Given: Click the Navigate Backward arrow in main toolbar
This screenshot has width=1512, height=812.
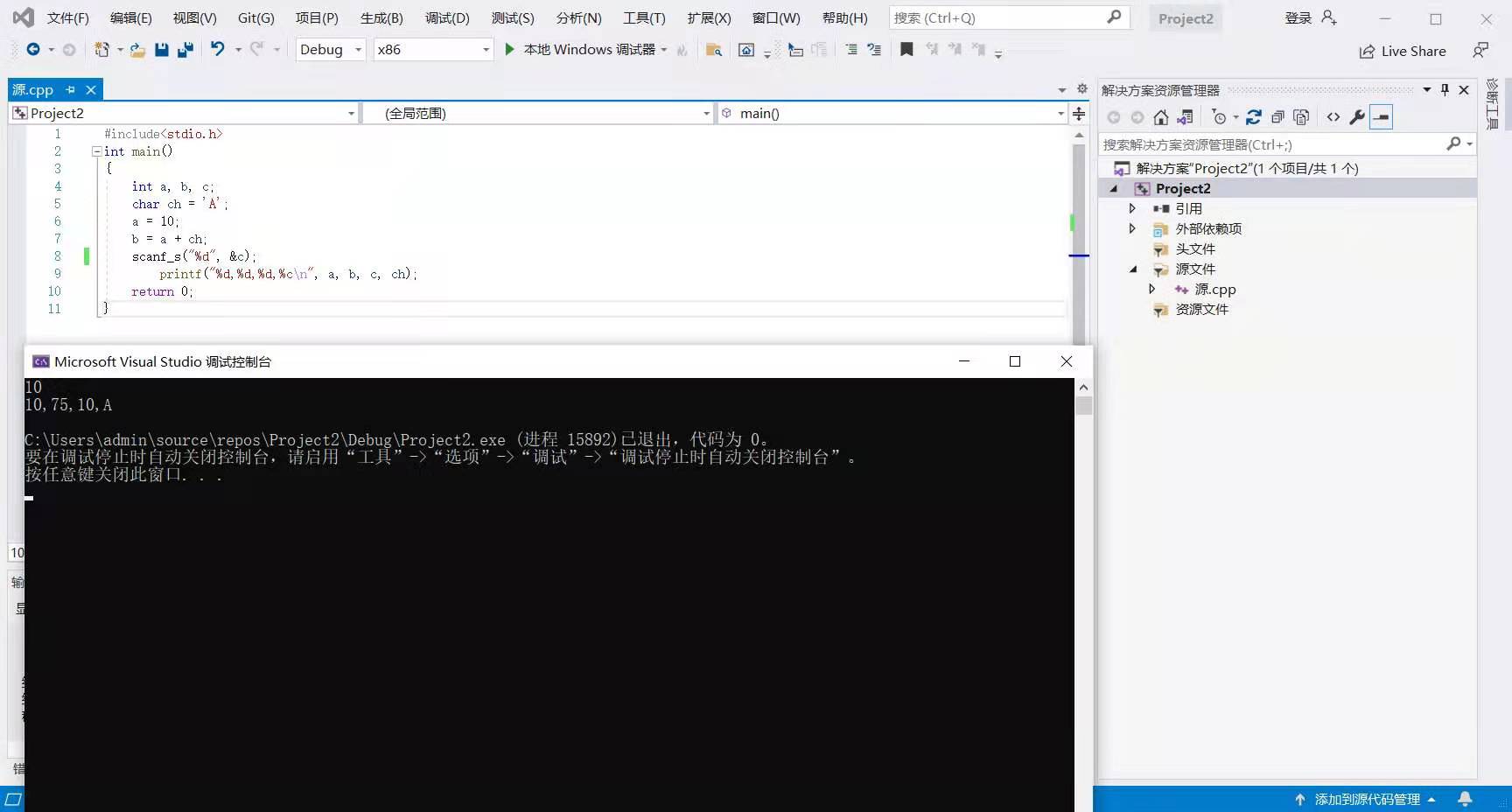Looking at the screenshot, I should (x=33, y=50).
